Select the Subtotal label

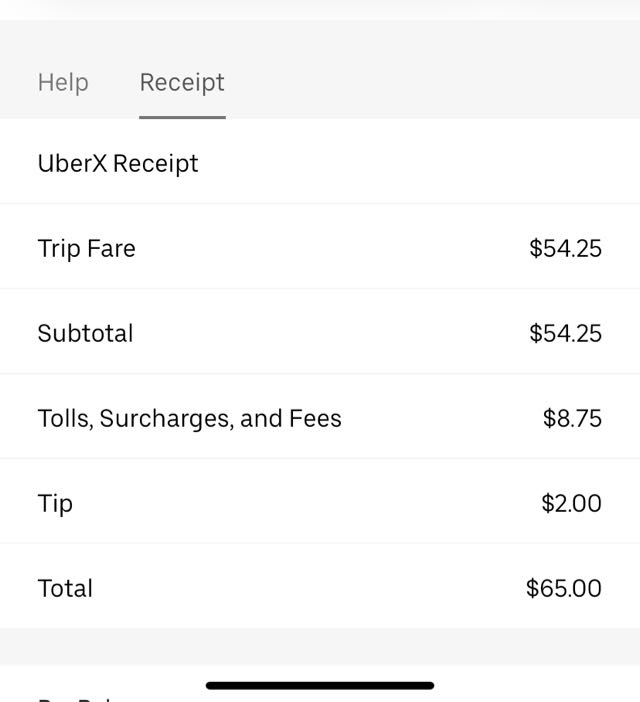pos(85,333)
